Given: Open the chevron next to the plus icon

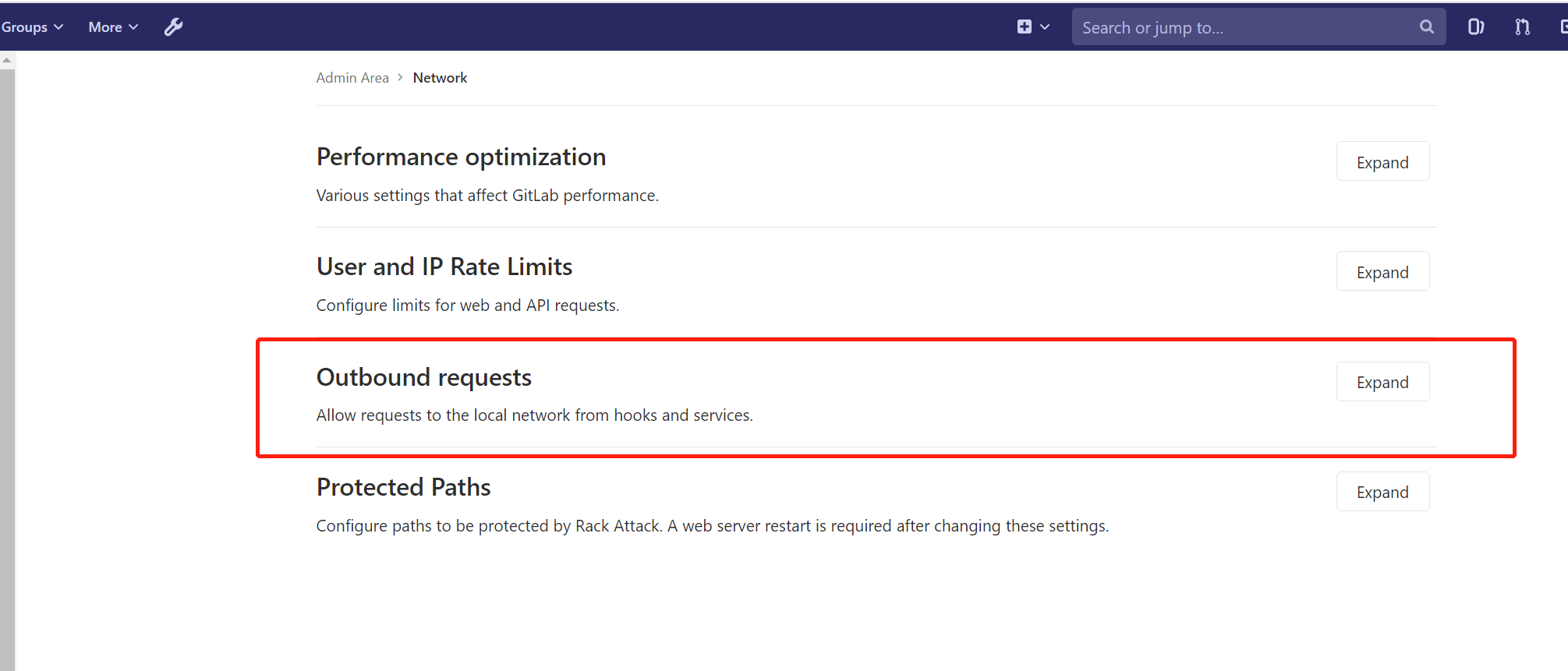Looking at the screenshot, I should pos(1045,27).
